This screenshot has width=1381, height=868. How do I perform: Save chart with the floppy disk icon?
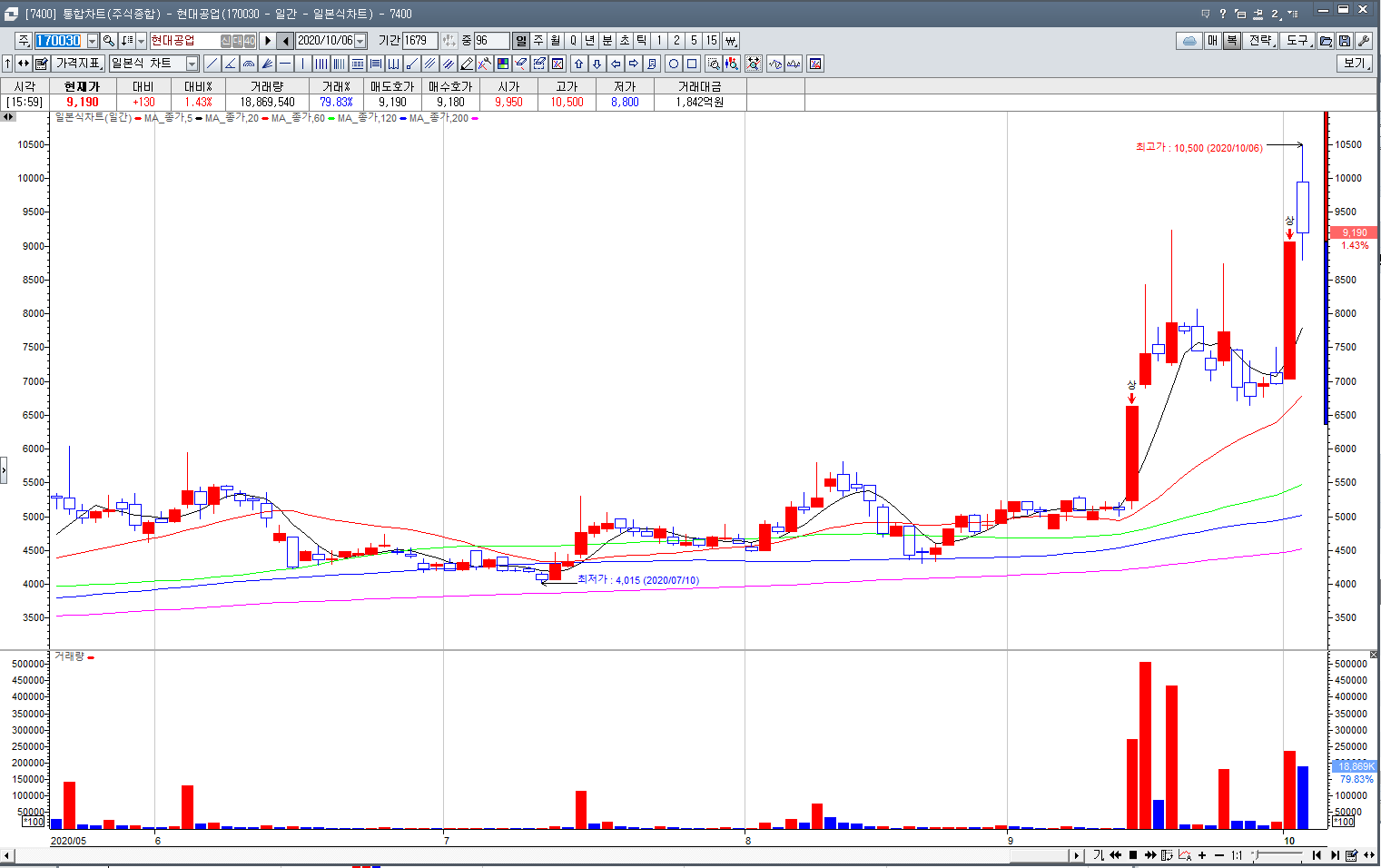pos(1345,41)
